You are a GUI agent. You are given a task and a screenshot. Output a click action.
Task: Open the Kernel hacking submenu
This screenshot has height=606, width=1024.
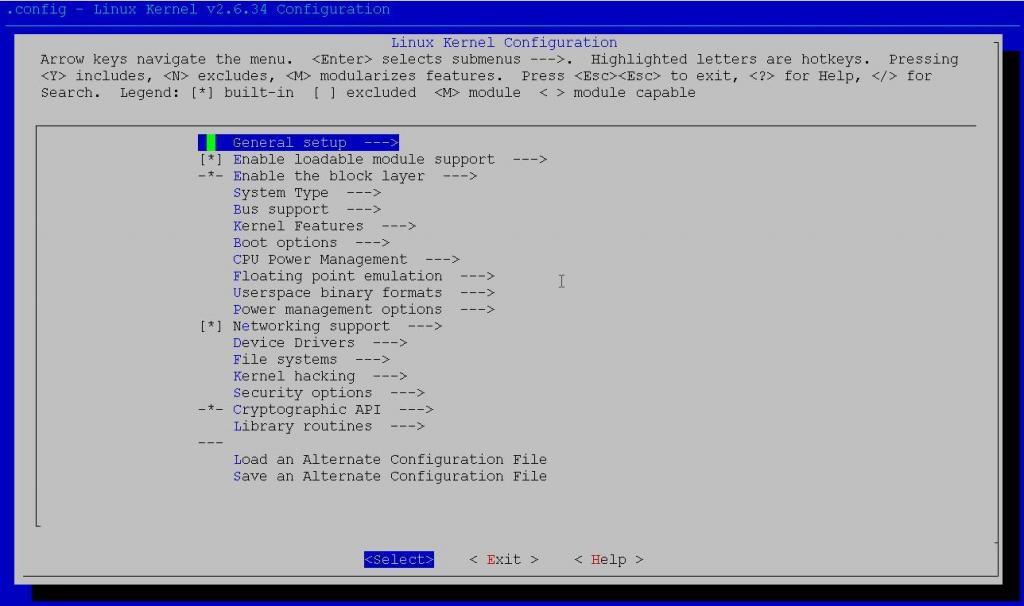point(320,376)
